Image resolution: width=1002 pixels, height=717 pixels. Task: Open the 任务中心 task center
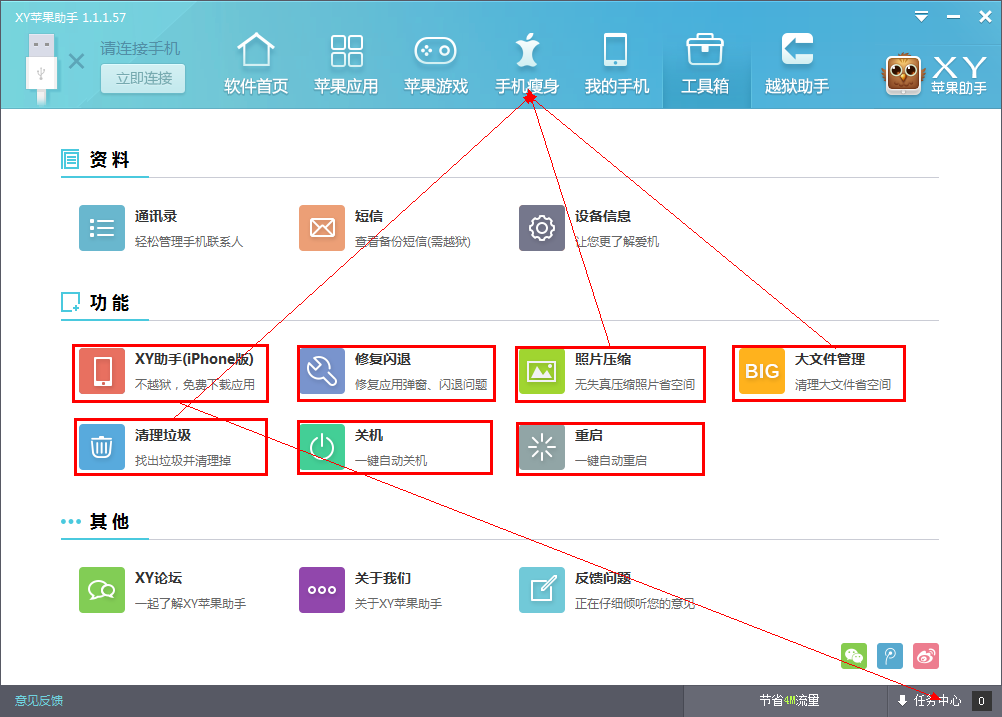(930, 701)
